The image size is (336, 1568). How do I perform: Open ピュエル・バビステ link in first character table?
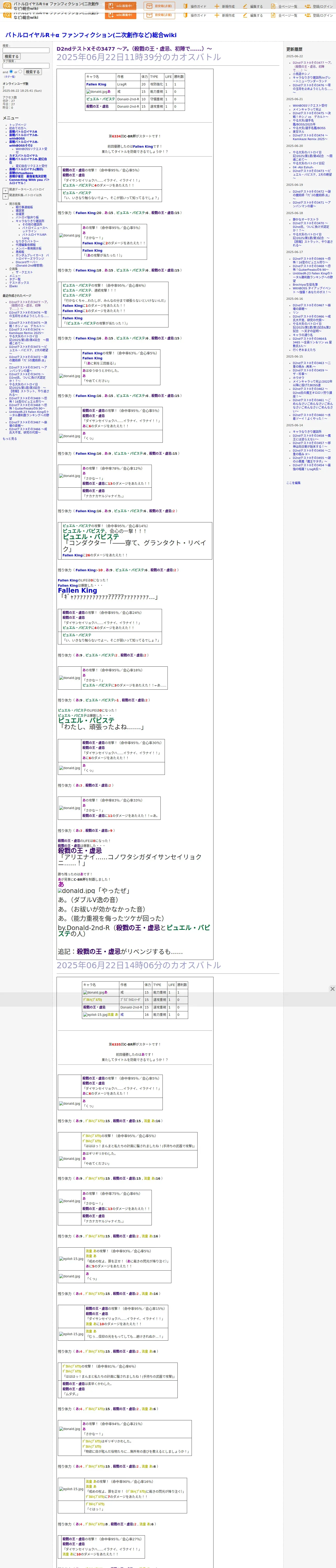[x=101, y=99]
